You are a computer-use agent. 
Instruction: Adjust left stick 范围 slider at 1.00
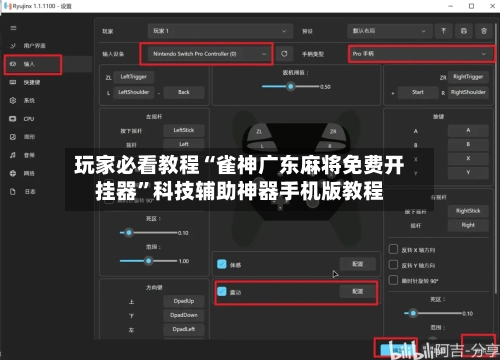[149, 261]
